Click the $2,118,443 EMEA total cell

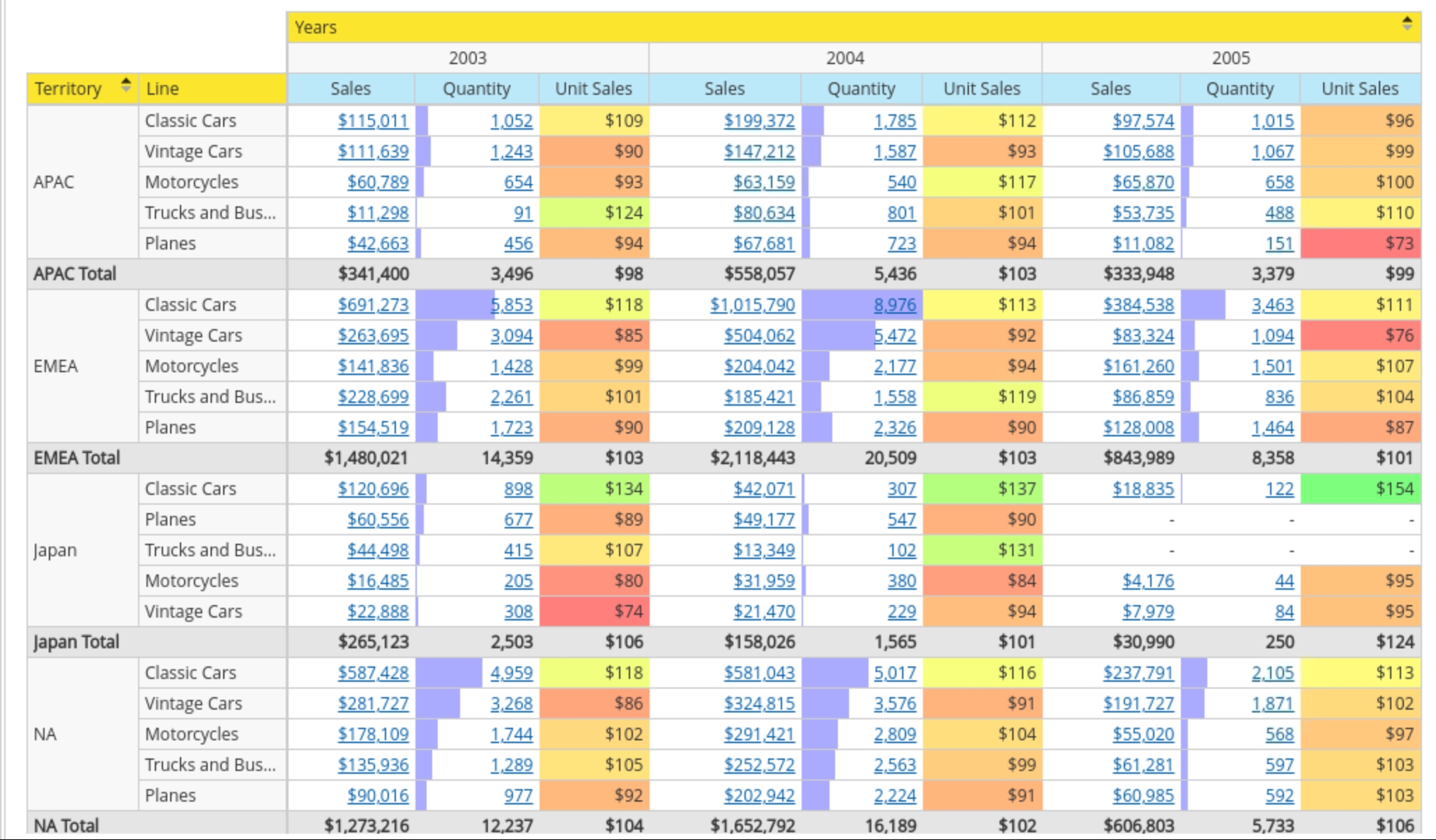[x=751, y=458]
